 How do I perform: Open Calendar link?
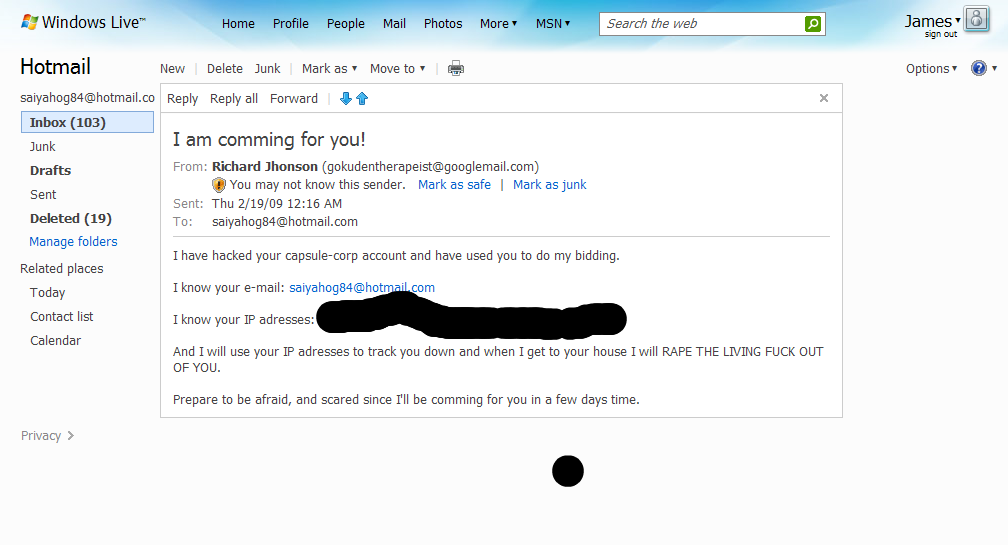pos(55,341)
